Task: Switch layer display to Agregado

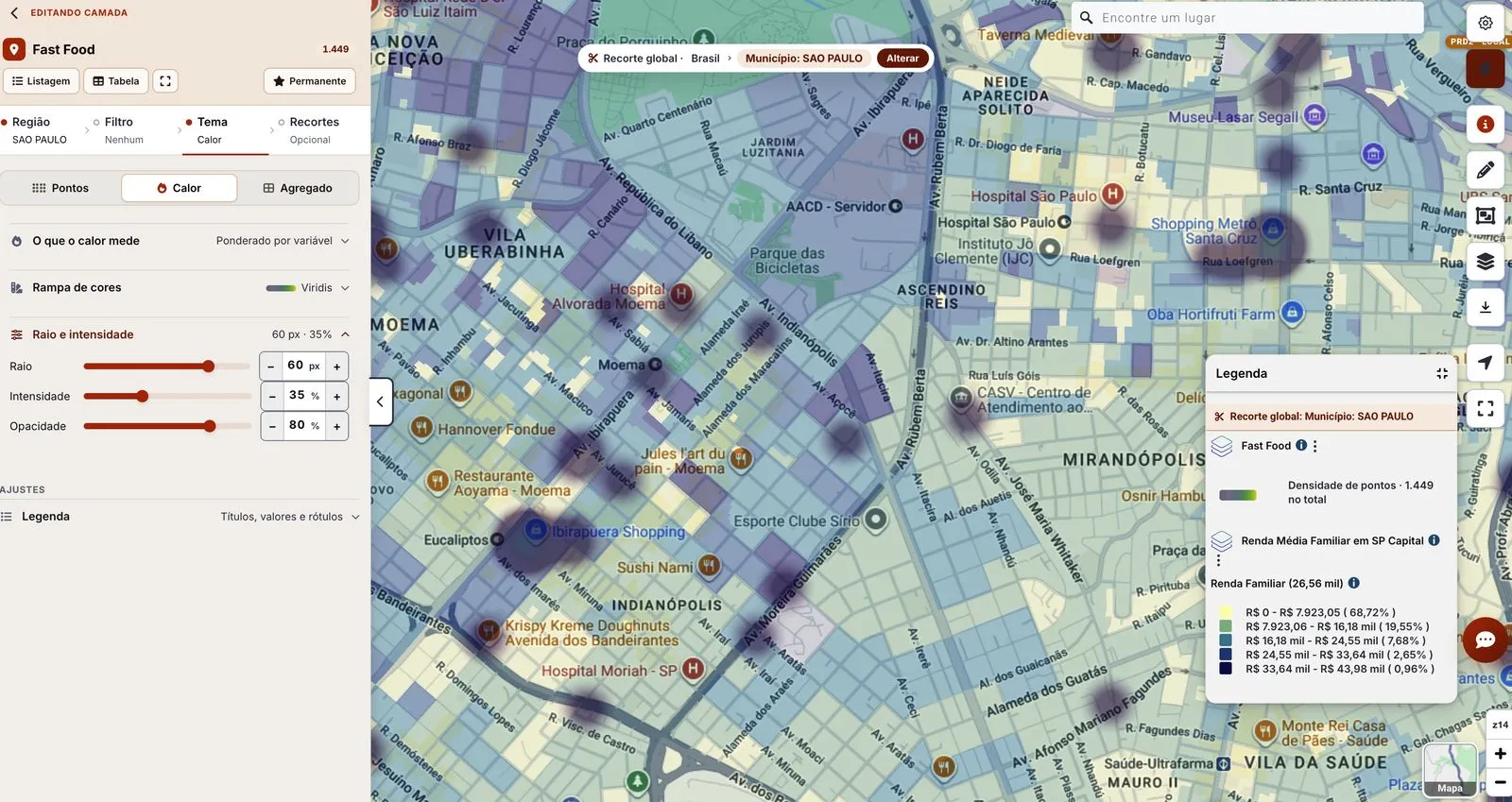Action: click(x=298, y=188)
